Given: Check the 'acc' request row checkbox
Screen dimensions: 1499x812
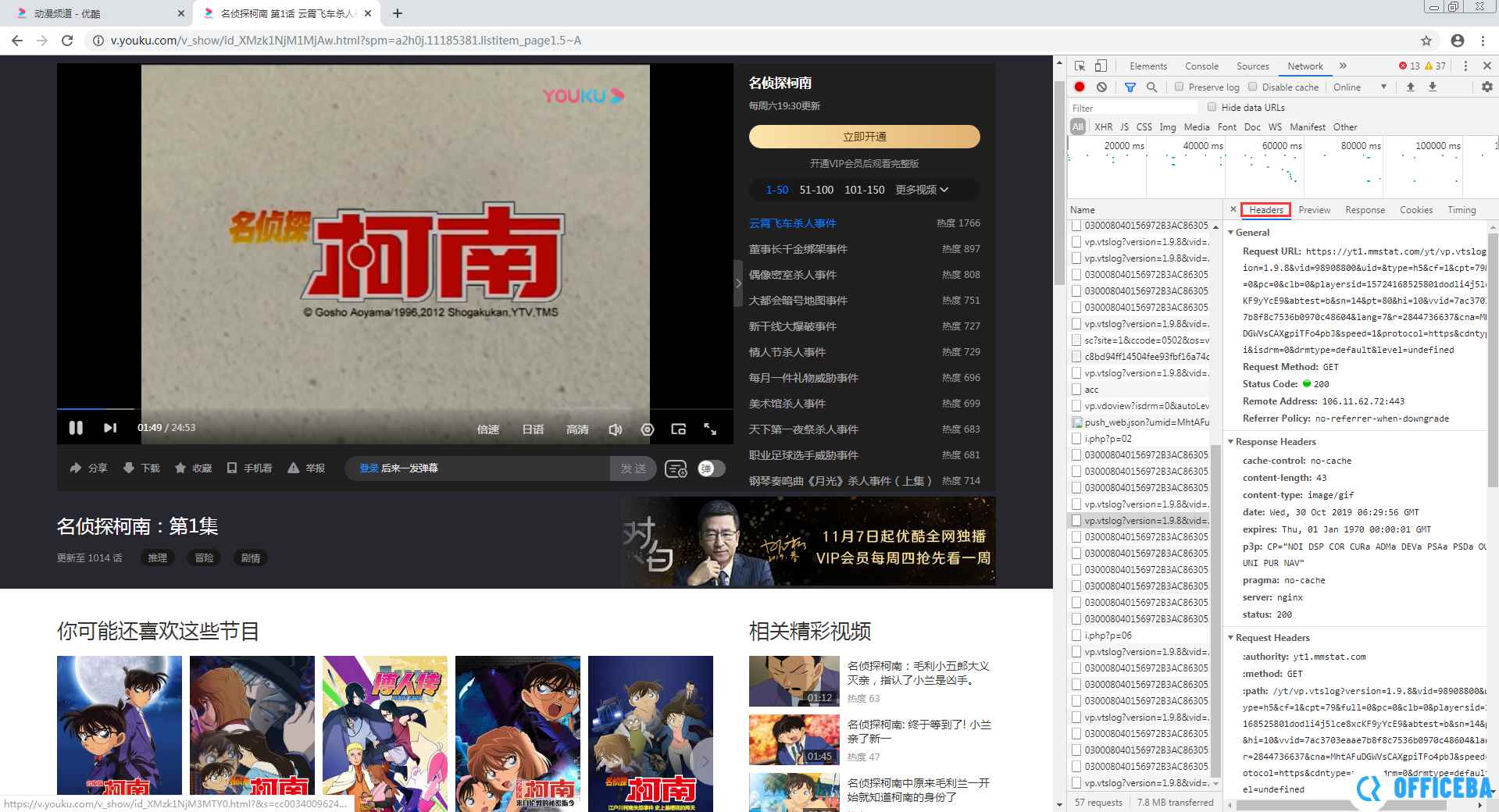Looking at the screenshot, I should coord(1076,389).
